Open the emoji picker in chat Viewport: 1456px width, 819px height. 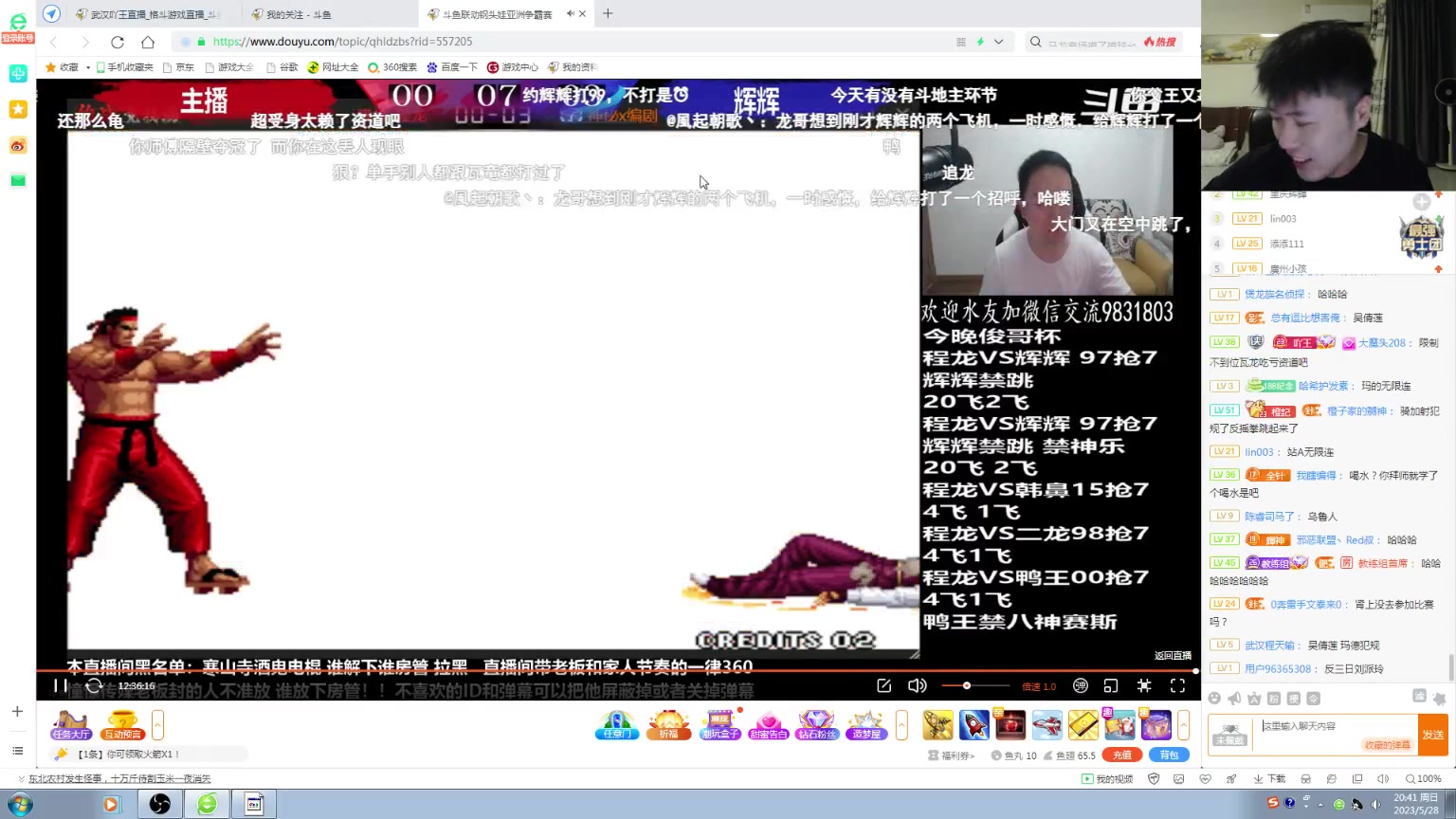pos(1214,699)
